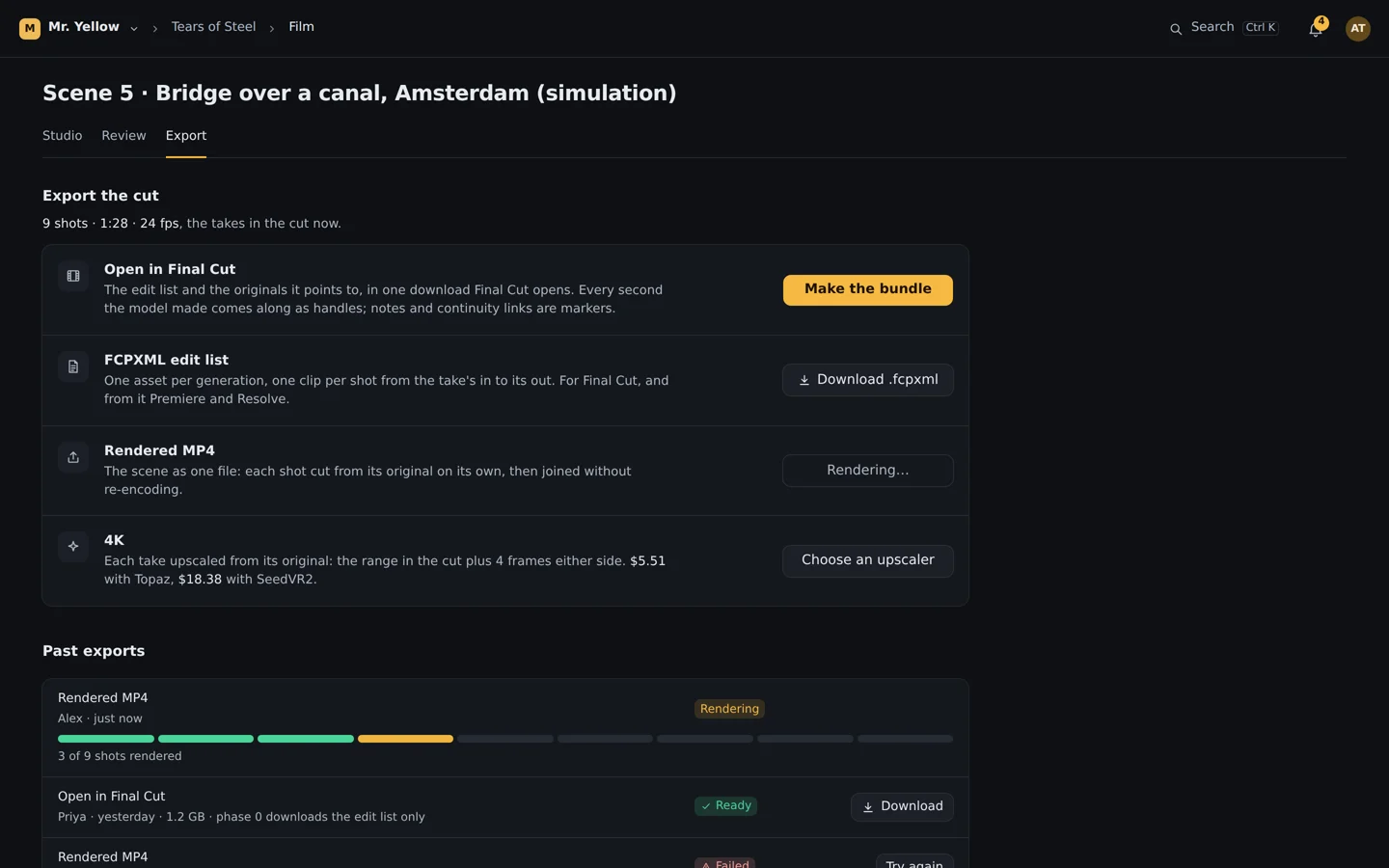Click the '9 shots · 1:28 · 24 fps' summary
Viewport: 1389px width, 868px height.
[111, 224]
